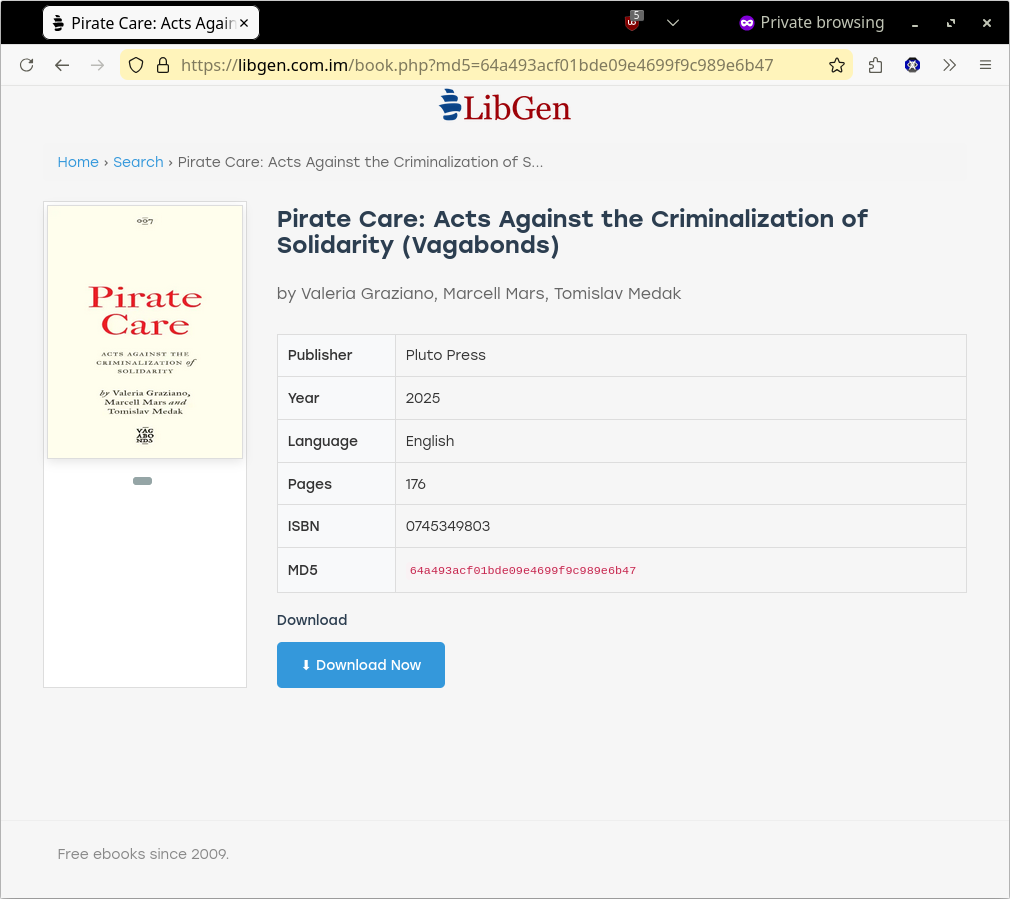Image resolution: width=1010 pixels, height=899 pixels.
Task: Open the hamburger application menu
Action: pyautogui.click(x=985, y=65)
